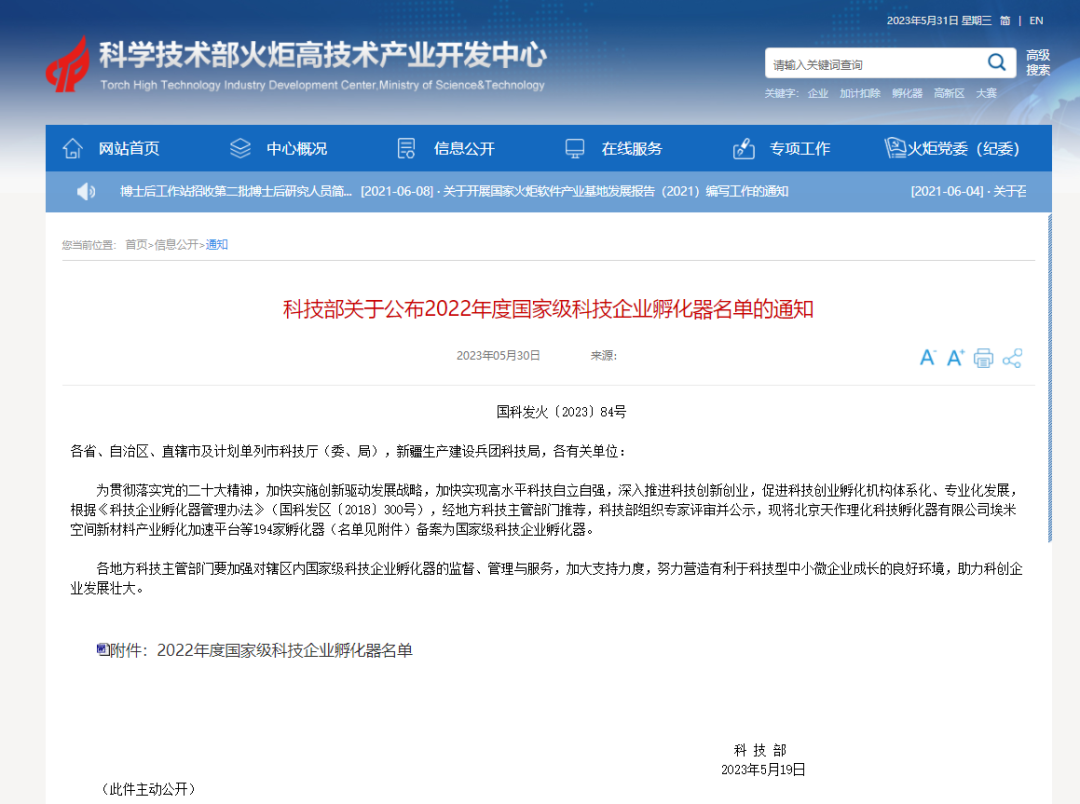The height and width of the screenshot is (804, 1080).
Task: Click the house icon beside 网站首页
Action: click(x=71, y=147)
